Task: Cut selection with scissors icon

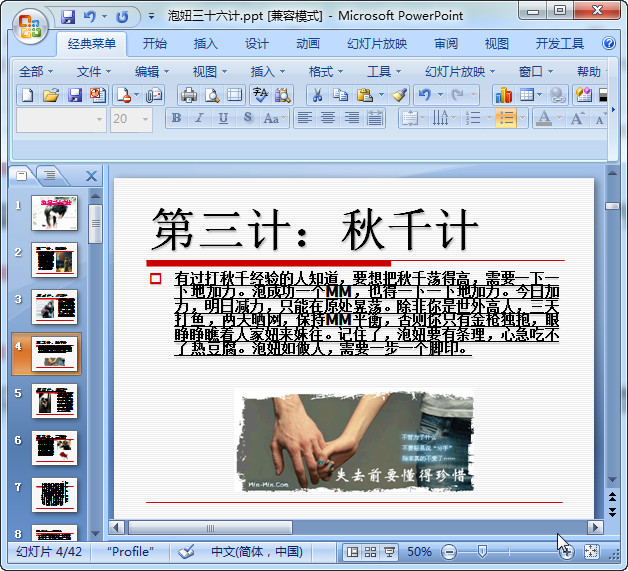Action: click(x=317, y=95)
